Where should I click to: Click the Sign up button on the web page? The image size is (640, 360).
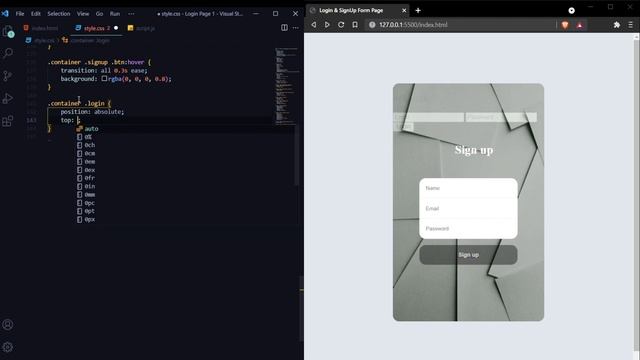click(468, 255)
